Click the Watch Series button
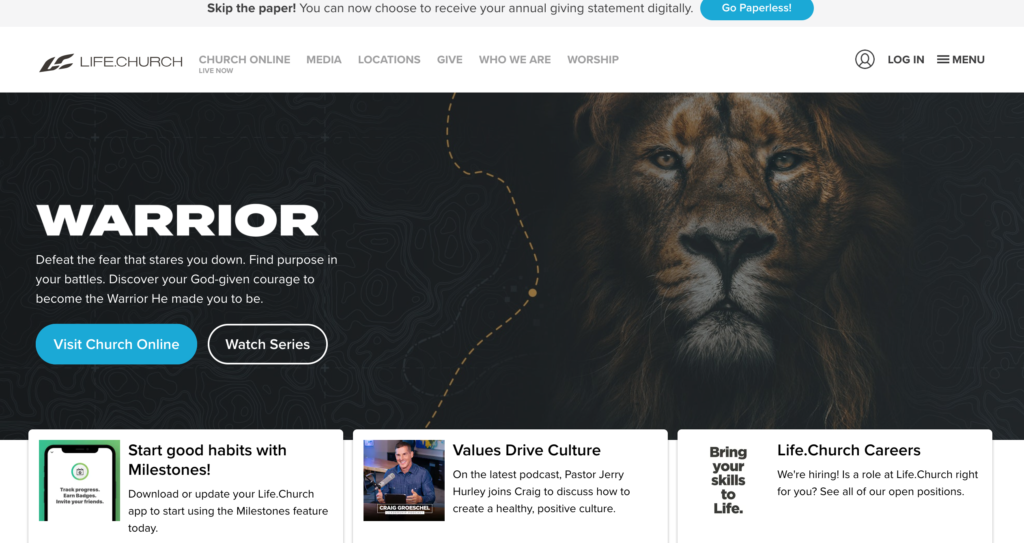 coord(268,344)
